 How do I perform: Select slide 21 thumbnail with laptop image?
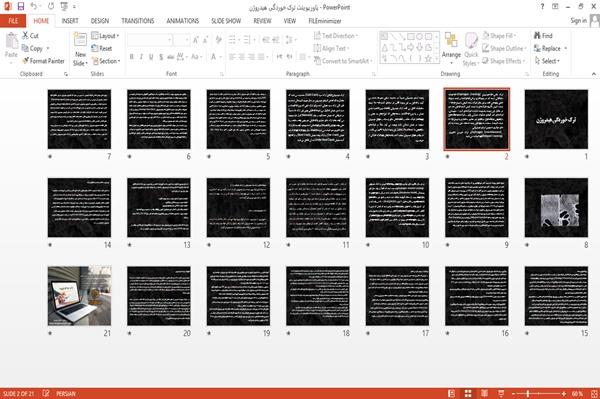point(80,296)
